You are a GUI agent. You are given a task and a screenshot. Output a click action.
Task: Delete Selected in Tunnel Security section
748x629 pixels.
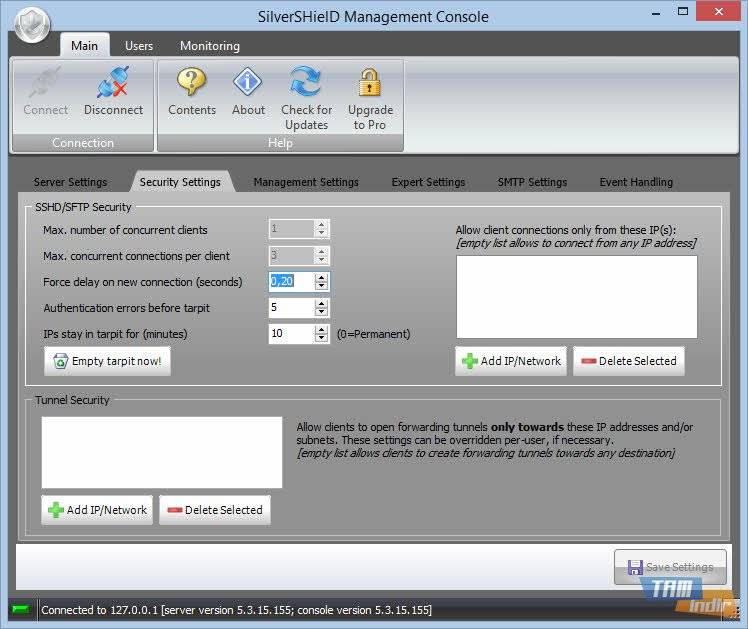click(x=214, y=510)
